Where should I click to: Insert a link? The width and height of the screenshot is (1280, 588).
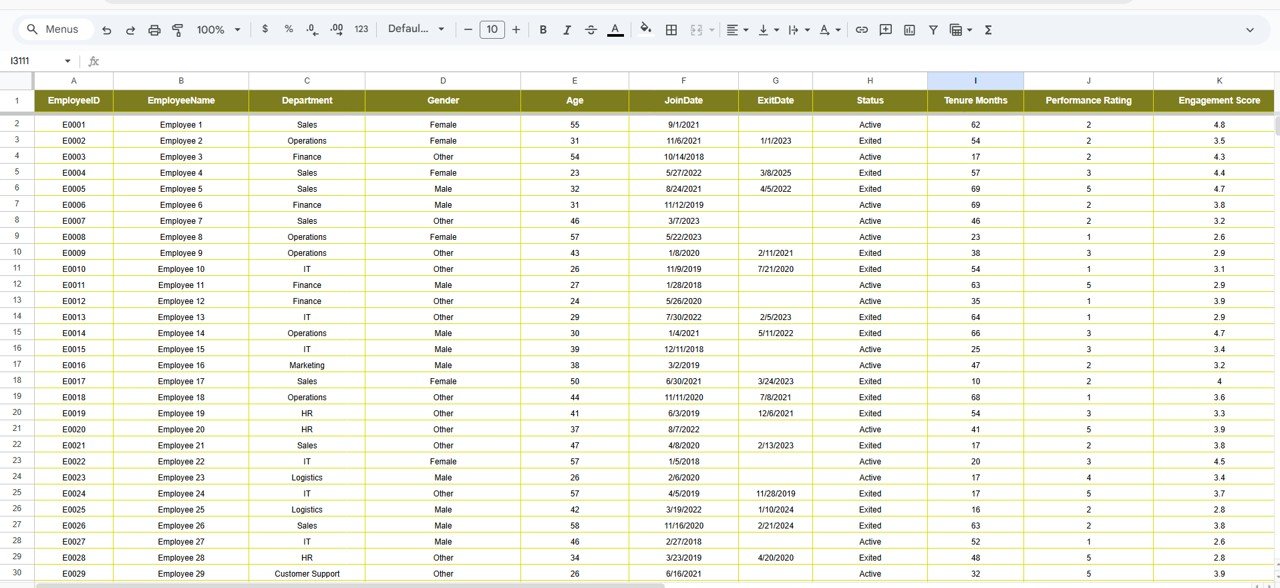(x=861, y=30)
